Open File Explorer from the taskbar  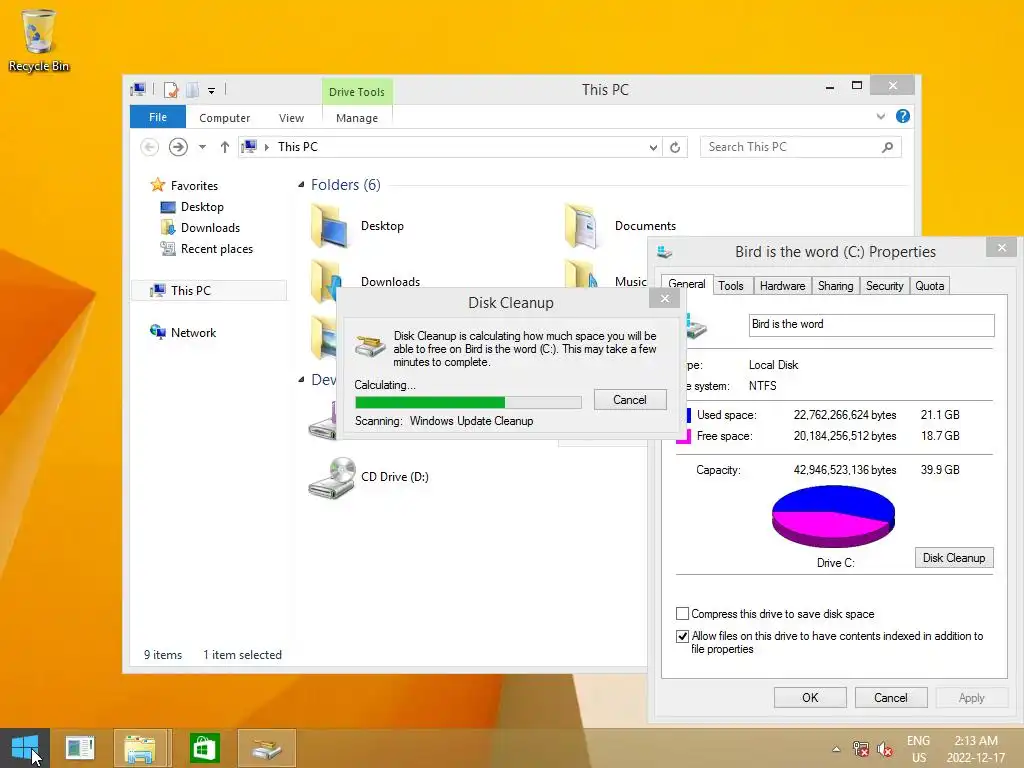click(140, 748)
